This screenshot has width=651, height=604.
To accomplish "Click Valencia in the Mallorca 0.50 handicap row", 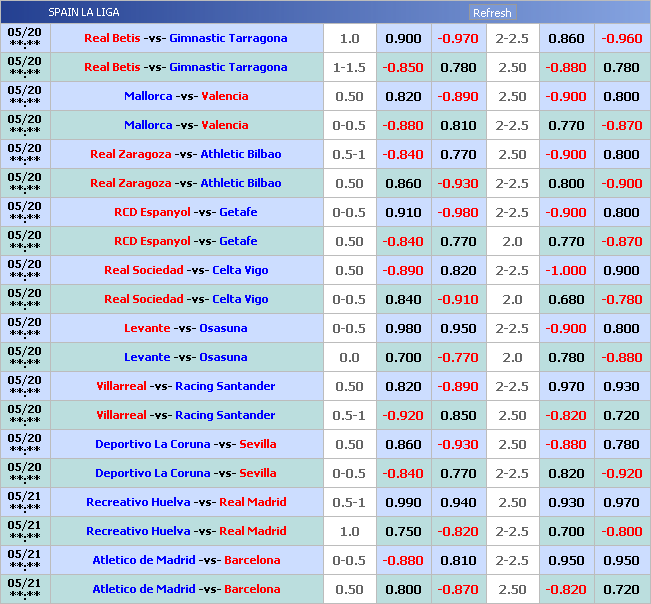I will point(224,97).
